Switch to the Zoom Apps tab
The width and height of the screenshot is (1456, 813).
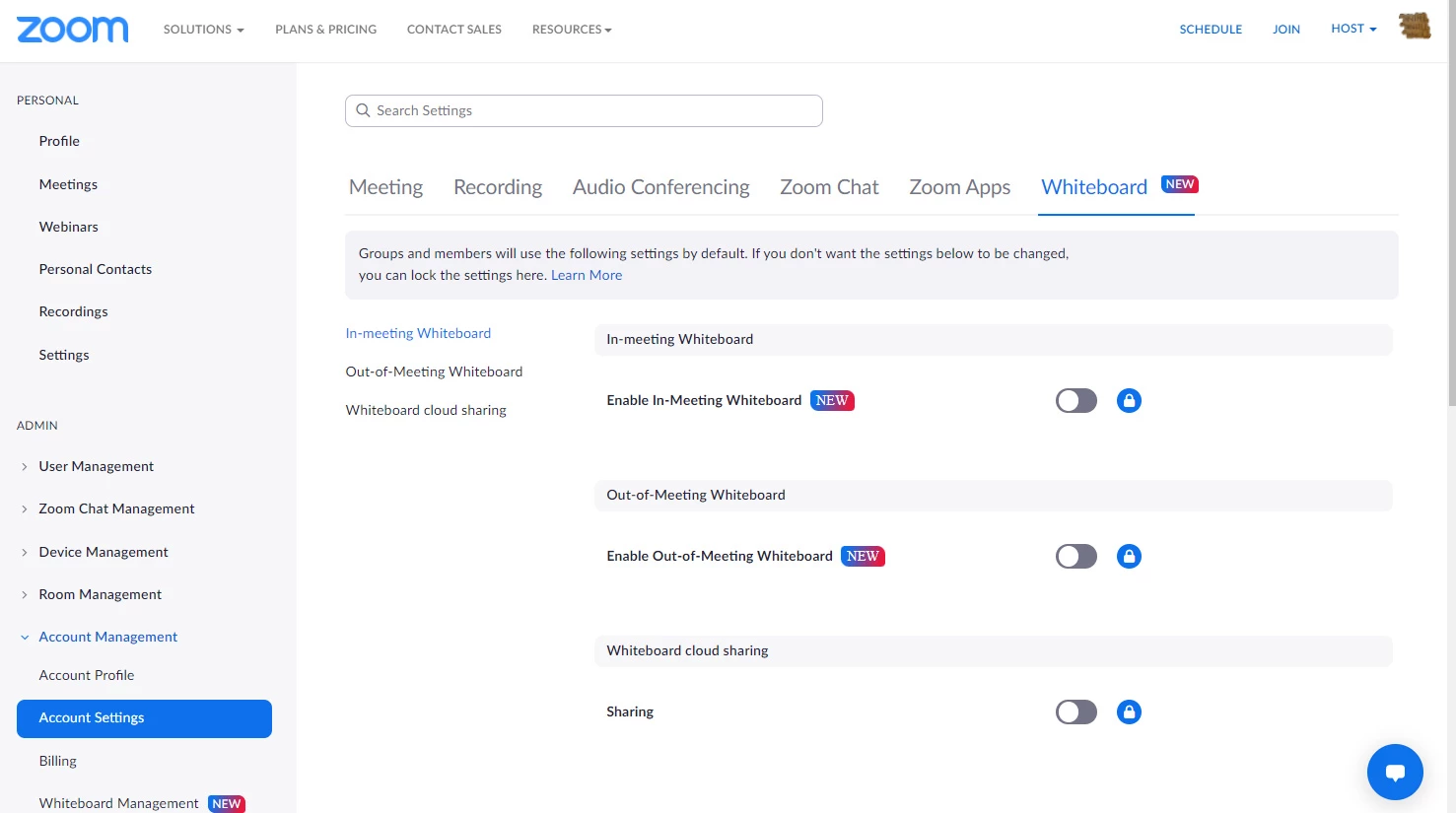959,187
